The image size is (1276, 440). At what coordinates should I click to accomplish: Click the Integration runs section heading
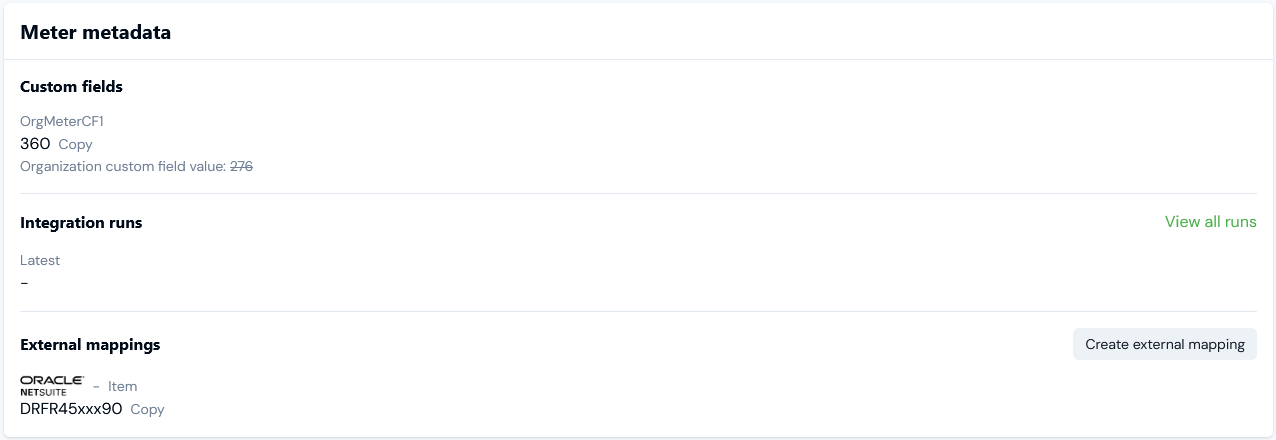[81, 223]
